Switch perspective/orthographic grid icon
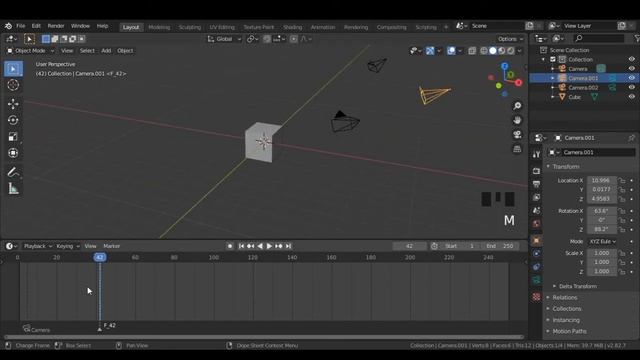640x360 pixels. point(517,149)
